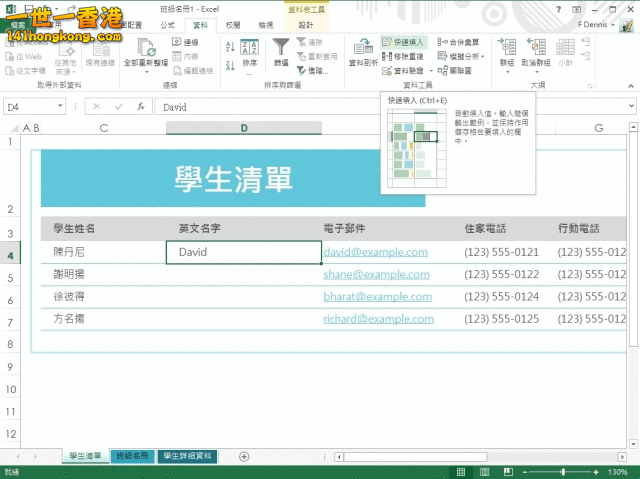The width and height of the screenshot is (640, 479).
Task: Open the Sort (排序) dialog
Action: click(x=250, y=51)
